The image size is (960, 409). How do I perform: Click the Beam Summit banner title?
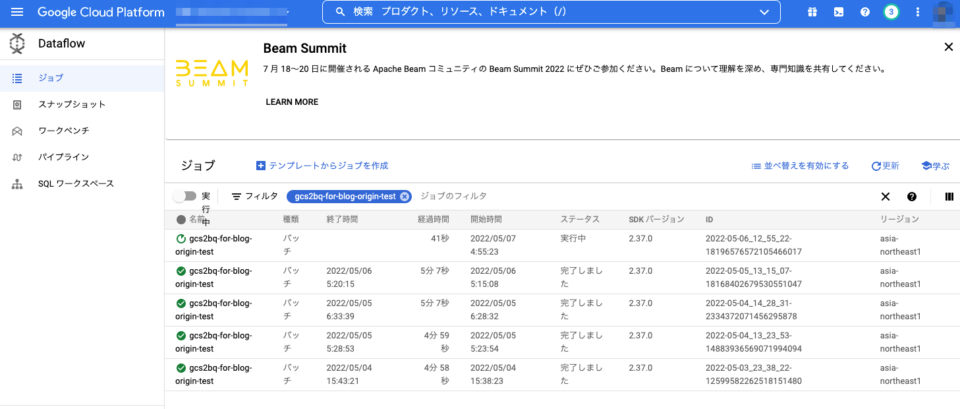[305, 48]
